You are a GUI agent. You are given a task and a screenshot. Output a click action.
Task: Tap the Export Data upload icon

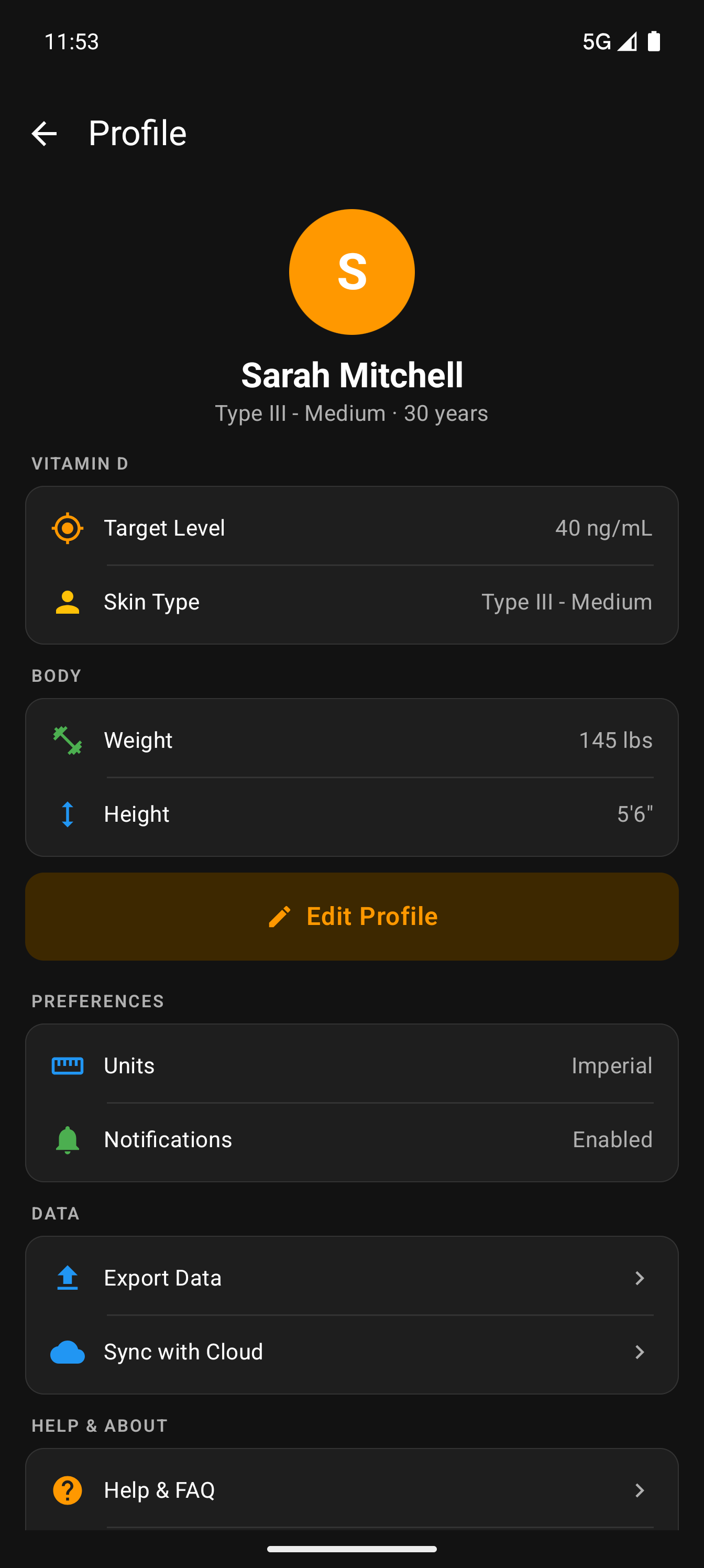coord(68,1278)
